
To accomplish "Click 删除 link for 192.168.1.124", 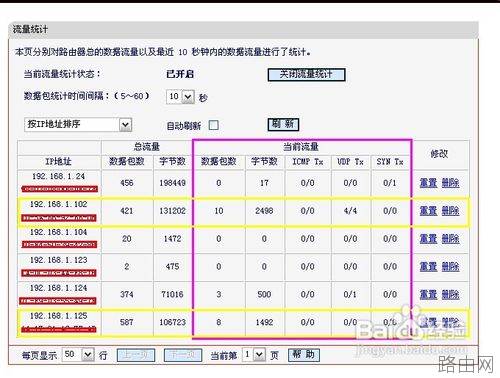I will coord(450,295).
